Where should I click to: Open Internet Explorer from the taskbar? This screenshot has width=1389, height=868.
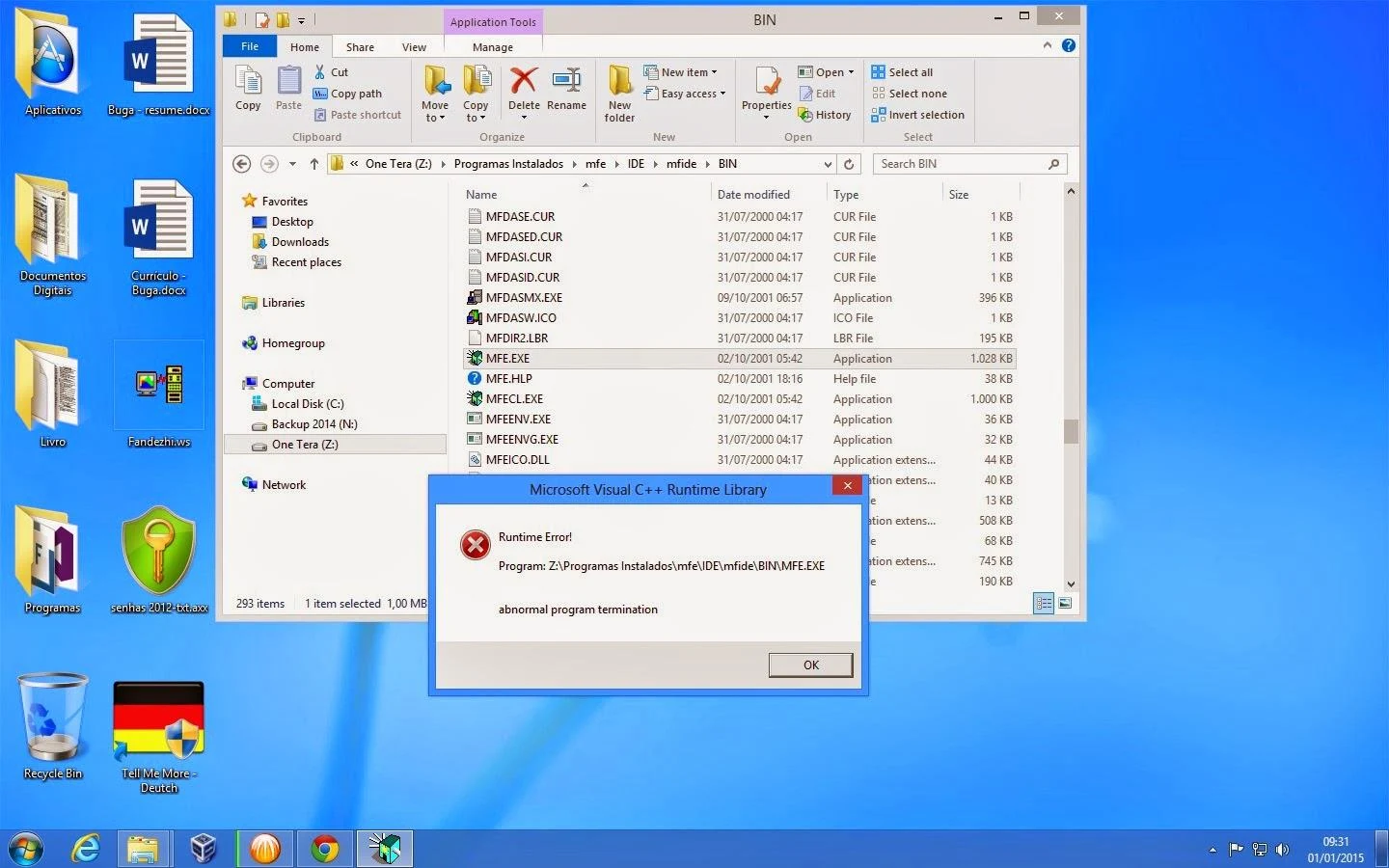click(x=86, y=849)
